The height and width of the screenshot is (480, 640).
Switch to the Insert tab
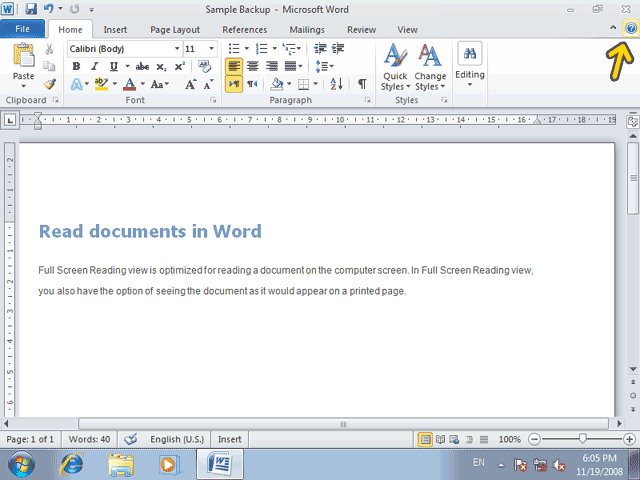[x=115, y=29]
